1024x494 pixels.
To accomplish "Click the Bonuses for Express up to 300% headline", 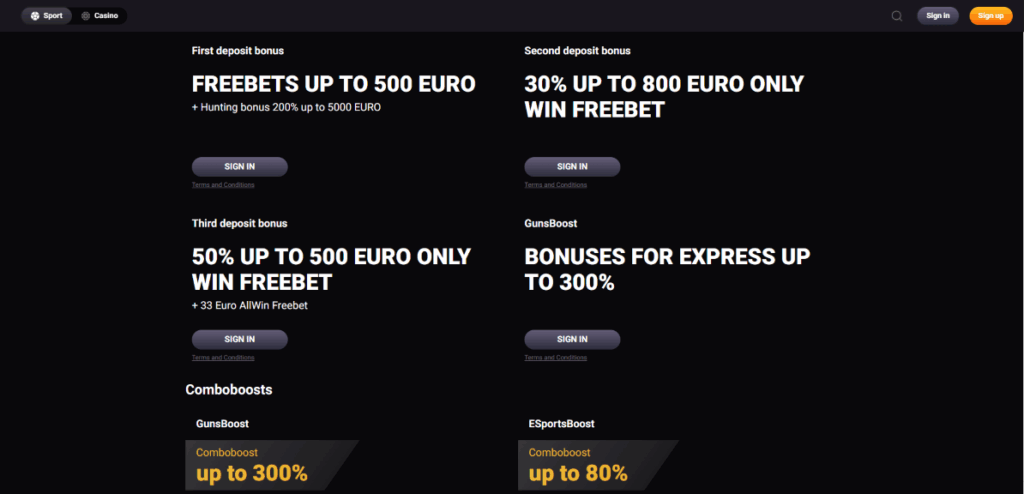I will click(667, 269).
